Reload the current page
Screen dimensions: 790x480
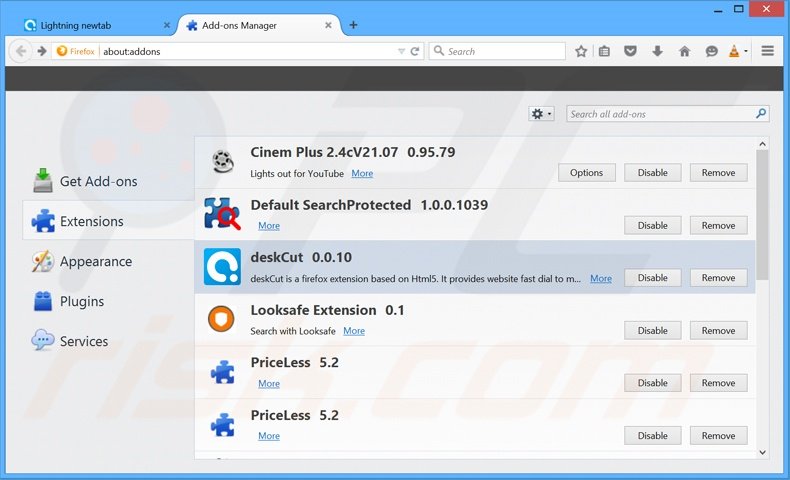tap(415, 51)
